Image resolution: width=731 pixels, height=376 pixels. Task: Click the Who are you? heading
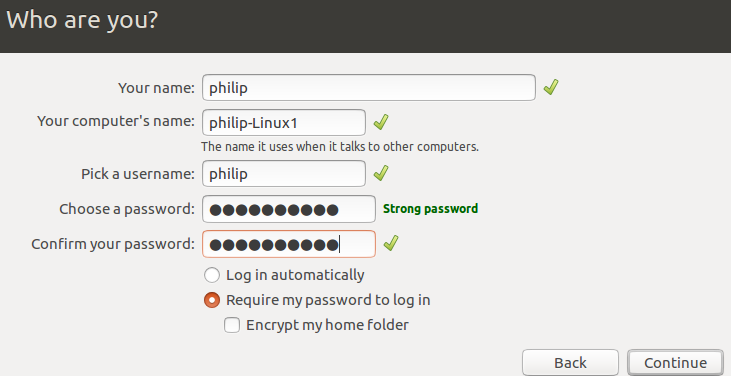tap(82, 20)
